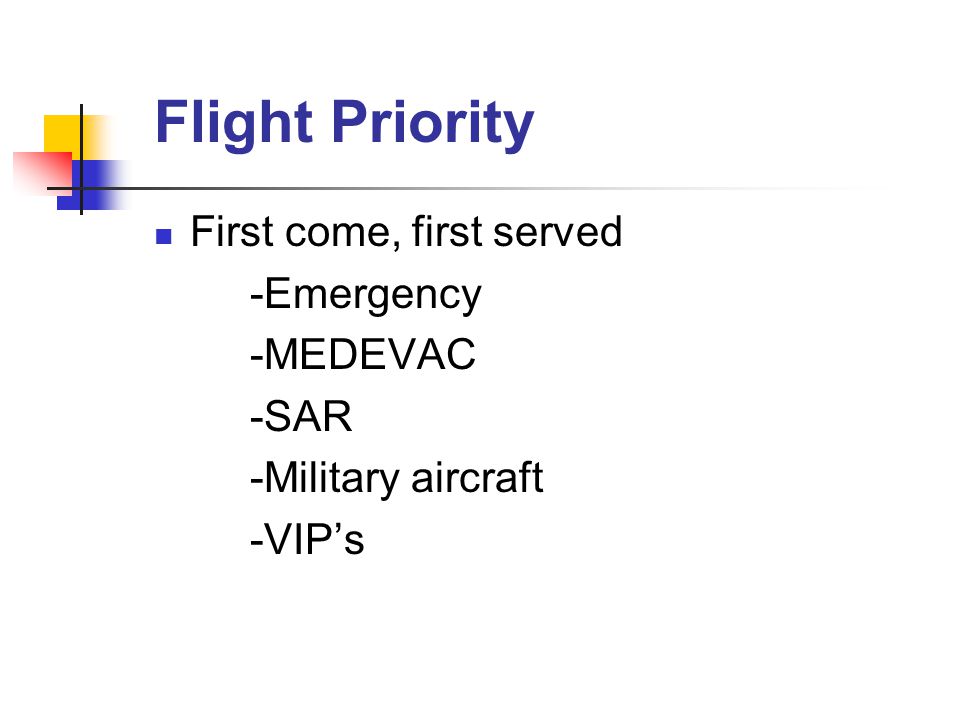Image resolution: width=960 pixels, height=720 pixels.
Task: Click the Flight Priority slide title
Action: click(x=345, y=123)
